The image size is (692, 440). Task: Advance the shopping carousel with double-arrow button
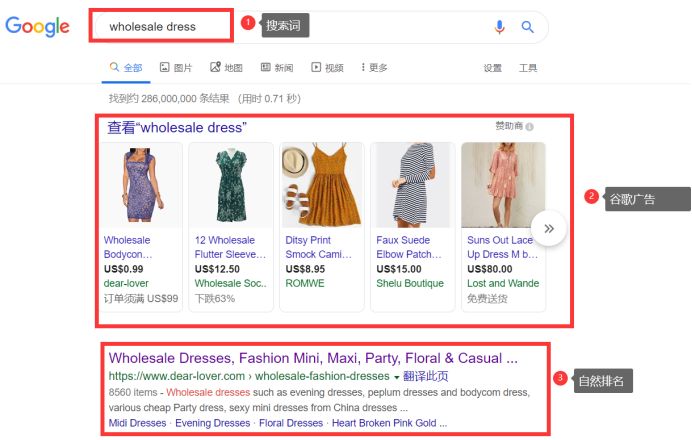coord(549,228)
